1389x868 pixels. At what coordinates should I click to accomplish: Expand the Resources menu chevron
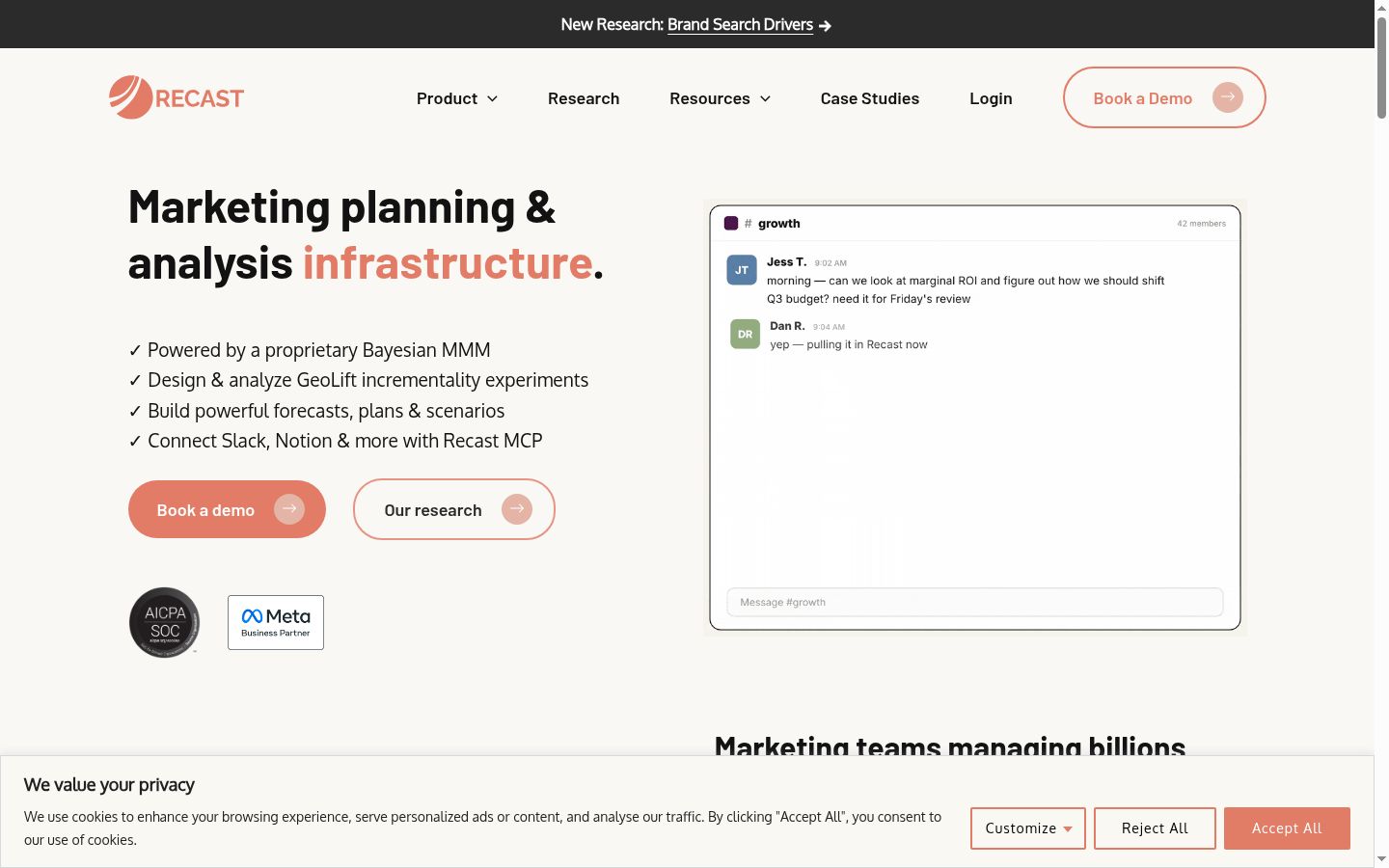(765, 98)
